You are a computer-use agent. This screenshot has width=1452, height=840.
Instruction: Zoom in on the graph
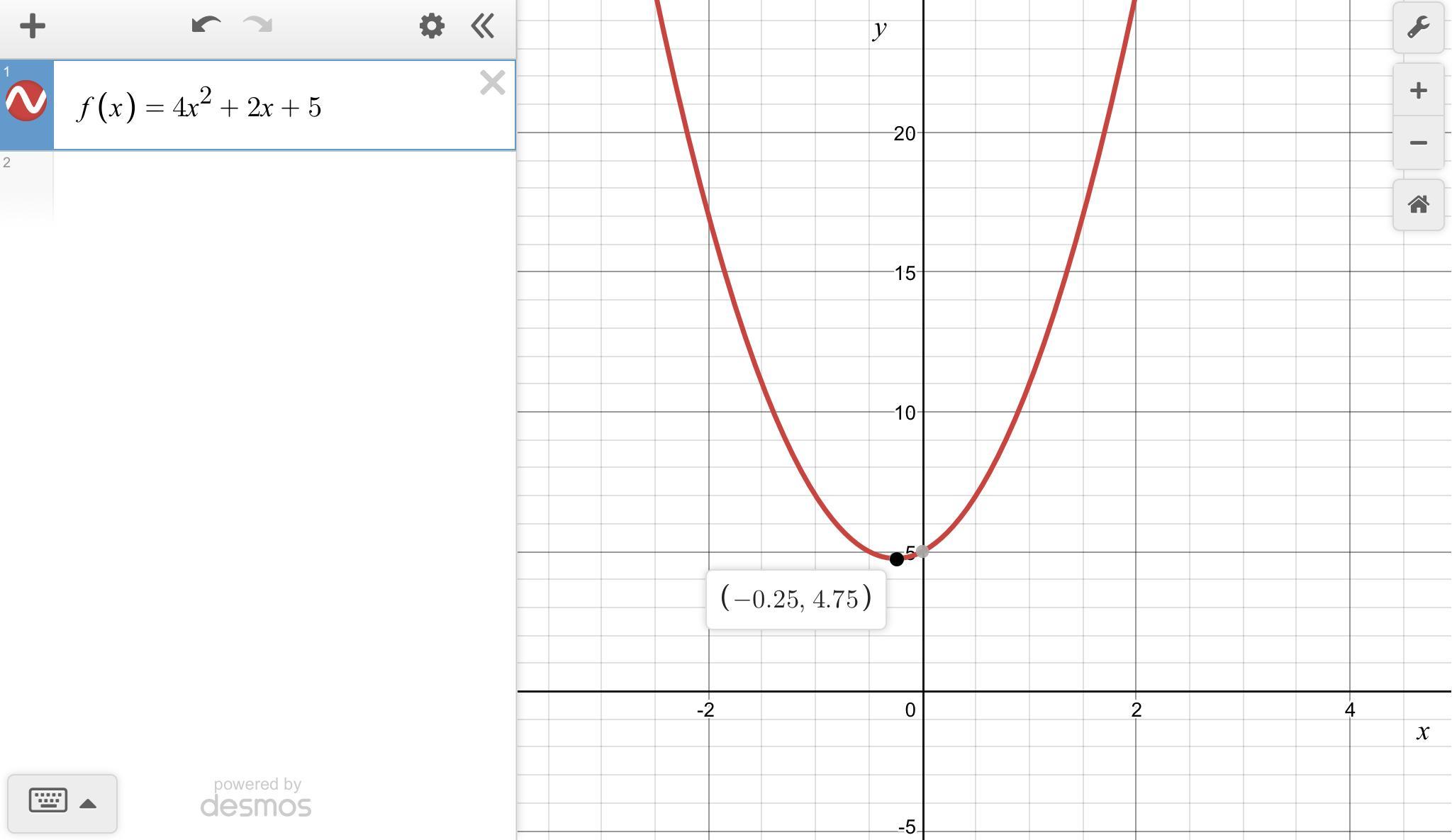[x=1418, y=90]
